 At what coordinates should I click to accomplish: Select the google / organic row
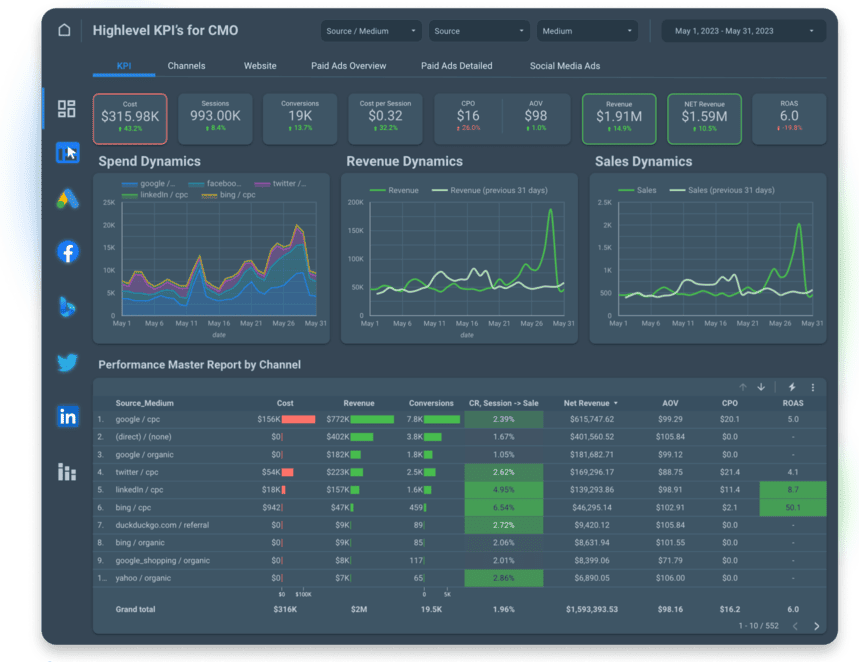tap(460, 454)
